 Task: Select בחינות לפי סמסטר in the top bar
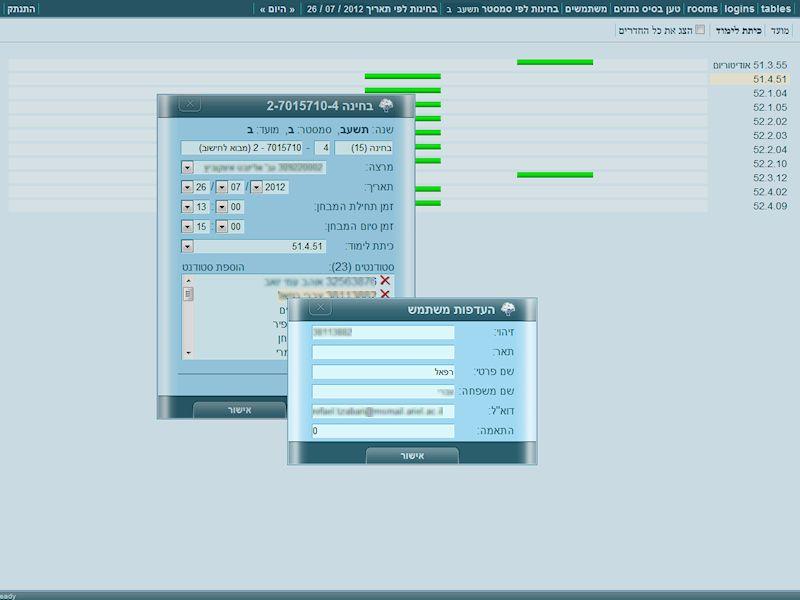pos(520,9)
